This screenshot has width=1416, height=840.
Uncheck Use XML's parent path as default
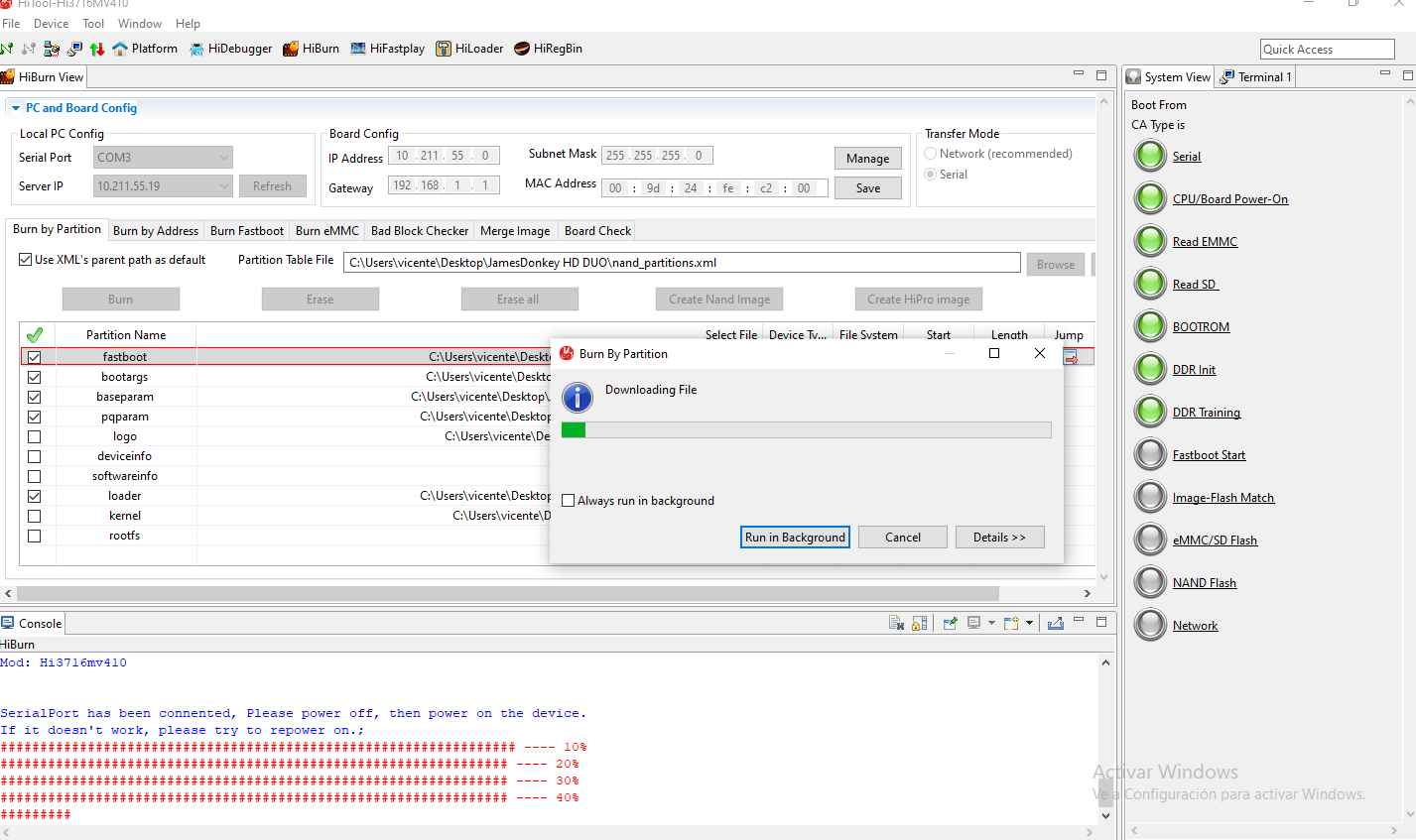[26, 260]
